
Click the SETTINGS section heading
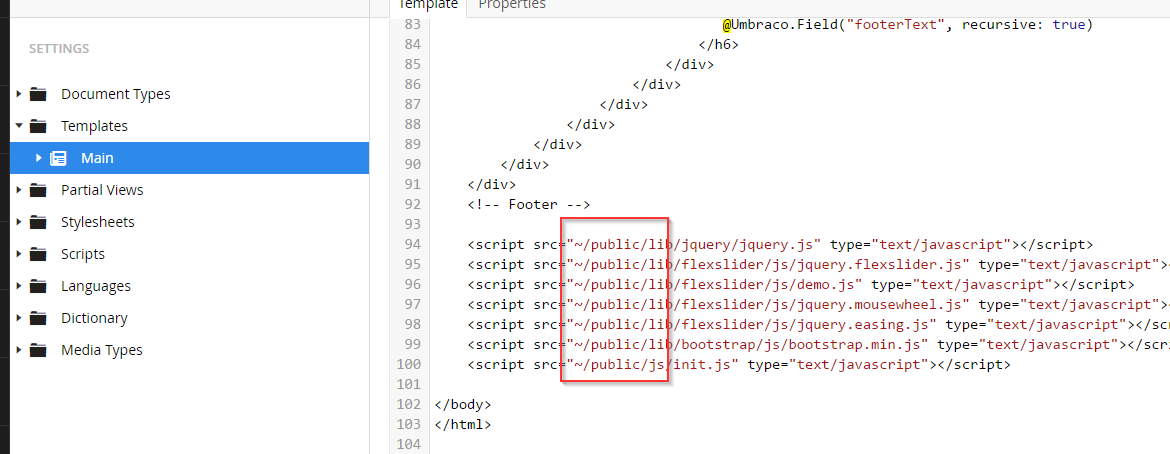59,49
